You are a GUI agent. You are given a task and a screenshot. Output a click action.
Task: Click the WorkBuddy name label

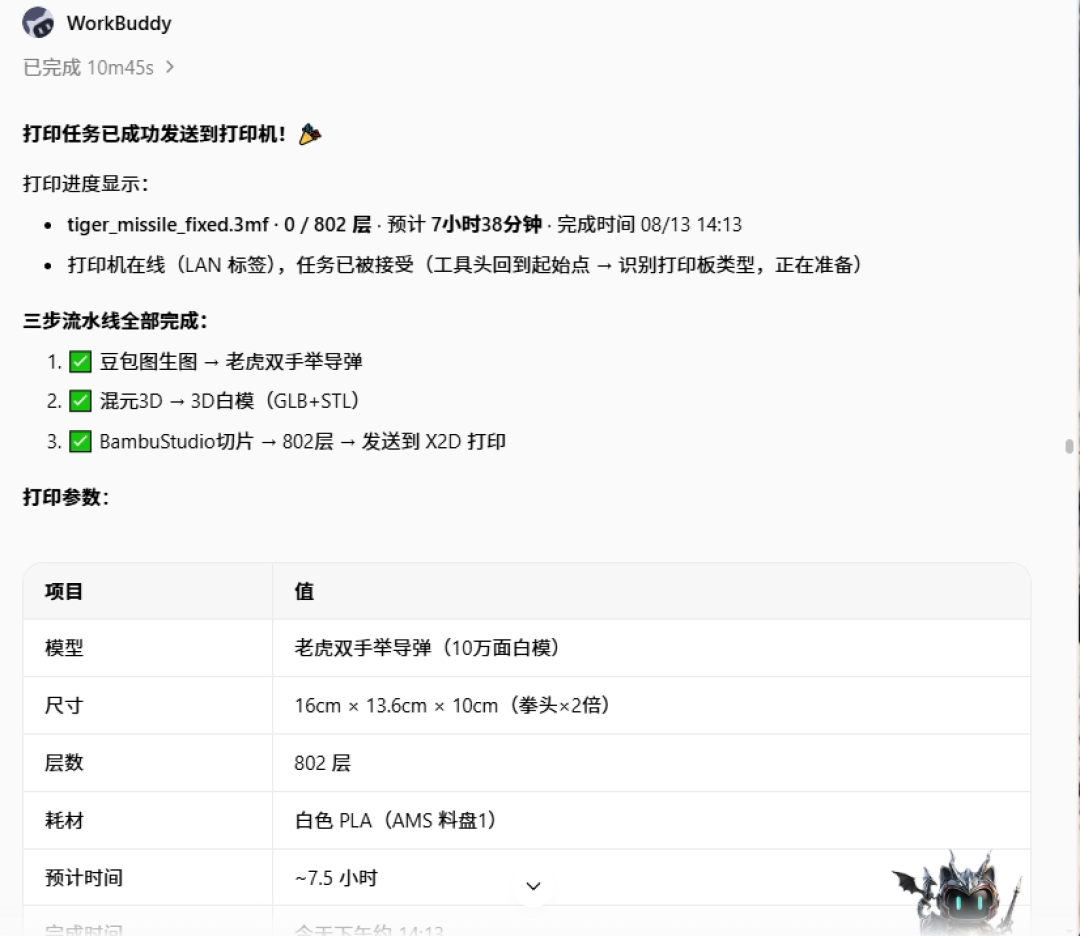pyautogui.click(x=119, y=23)
